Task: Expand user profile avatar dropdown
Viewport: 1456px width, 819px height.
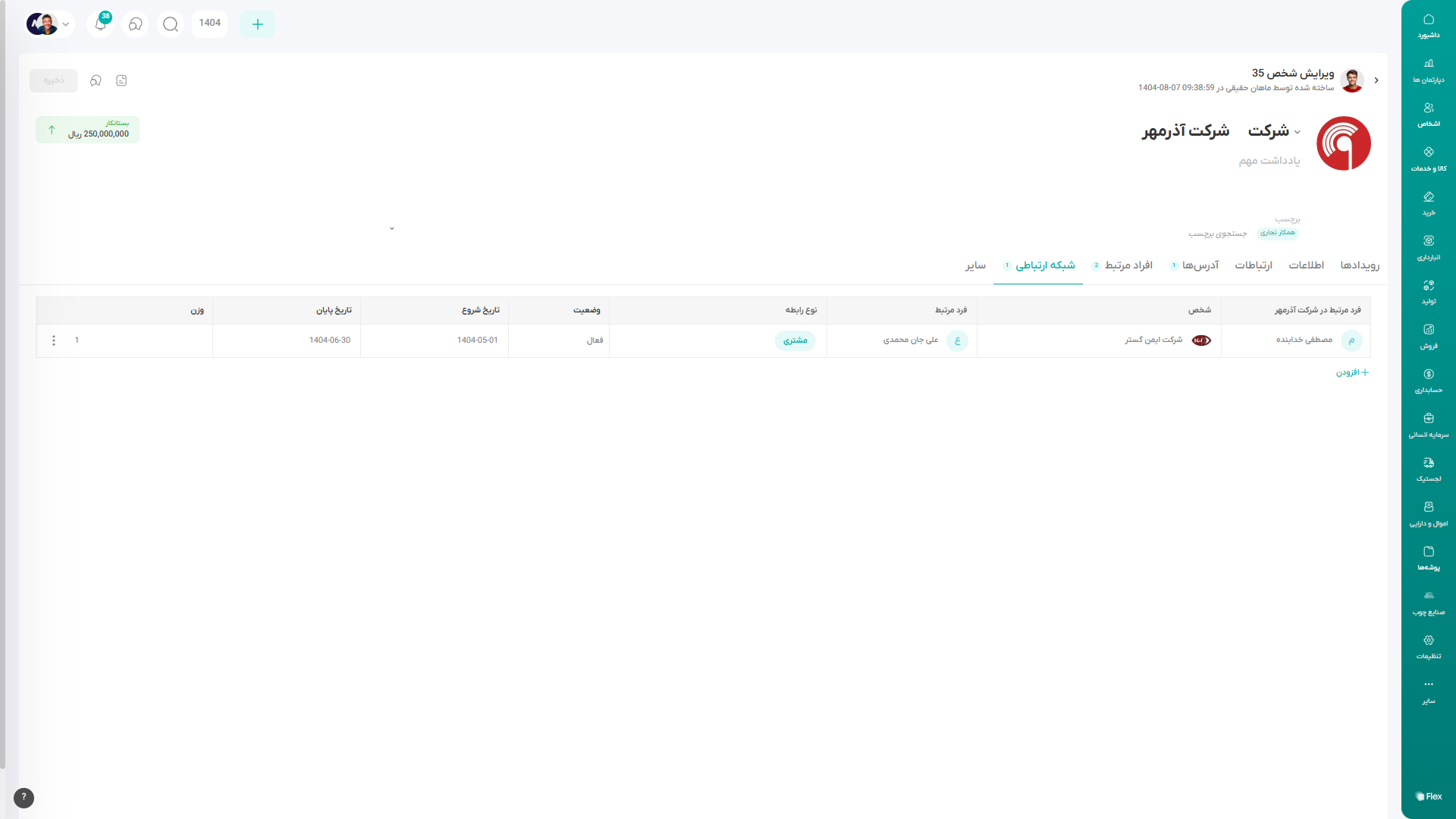Action: point(49,24)
